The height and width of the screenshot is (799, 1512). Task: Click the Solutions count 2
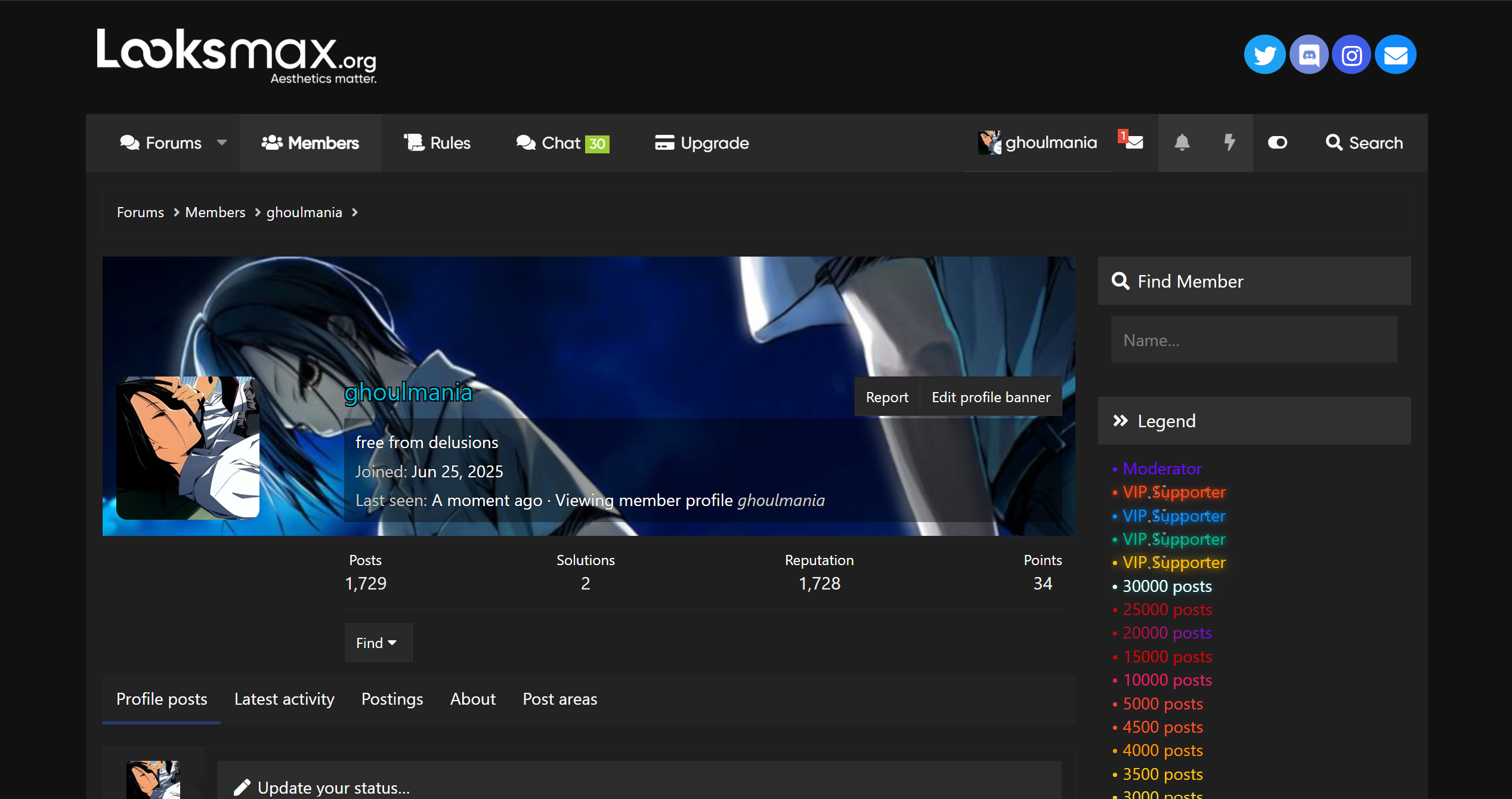585,584
